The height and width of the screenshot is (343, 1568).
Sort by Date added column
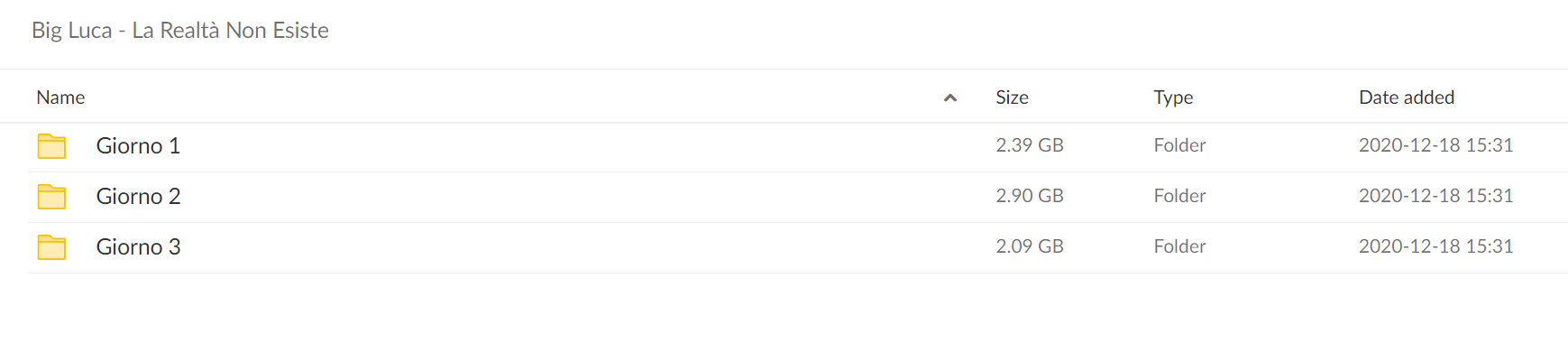click(x=1407, y=97)
